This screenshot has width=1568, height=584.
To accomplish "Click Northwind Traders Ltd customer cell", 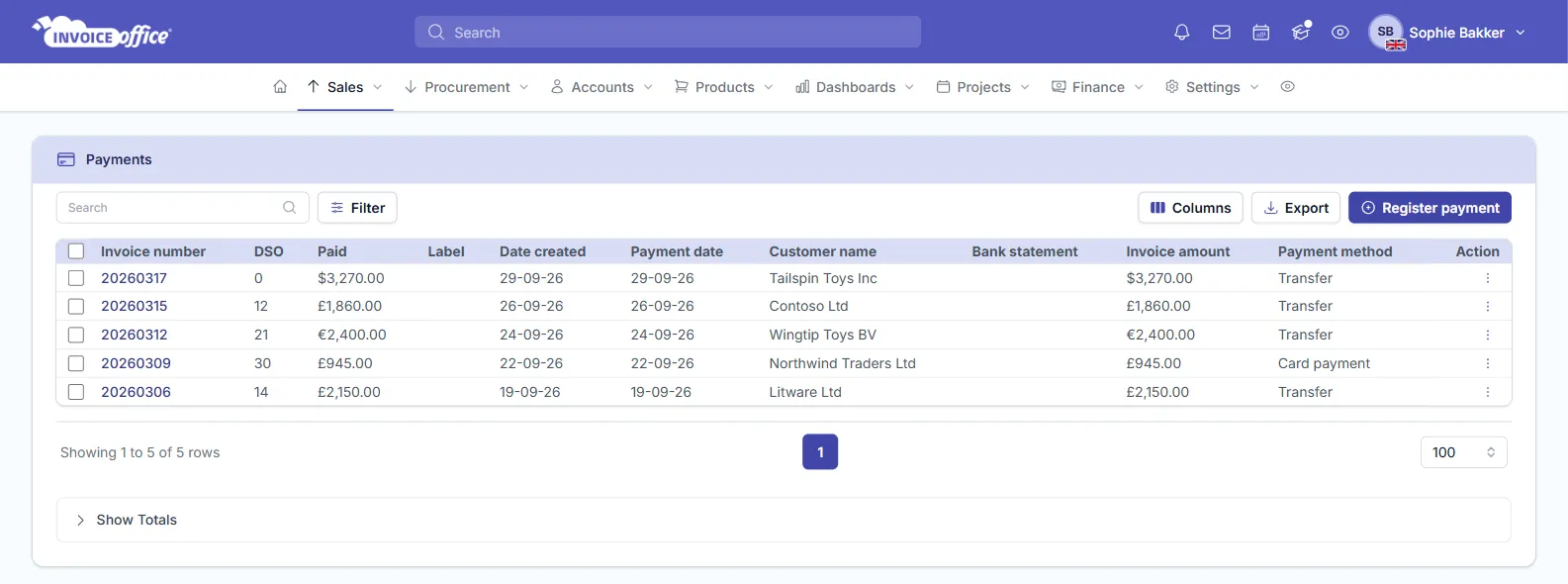I will pyautogui.click(x=843, y=363).
